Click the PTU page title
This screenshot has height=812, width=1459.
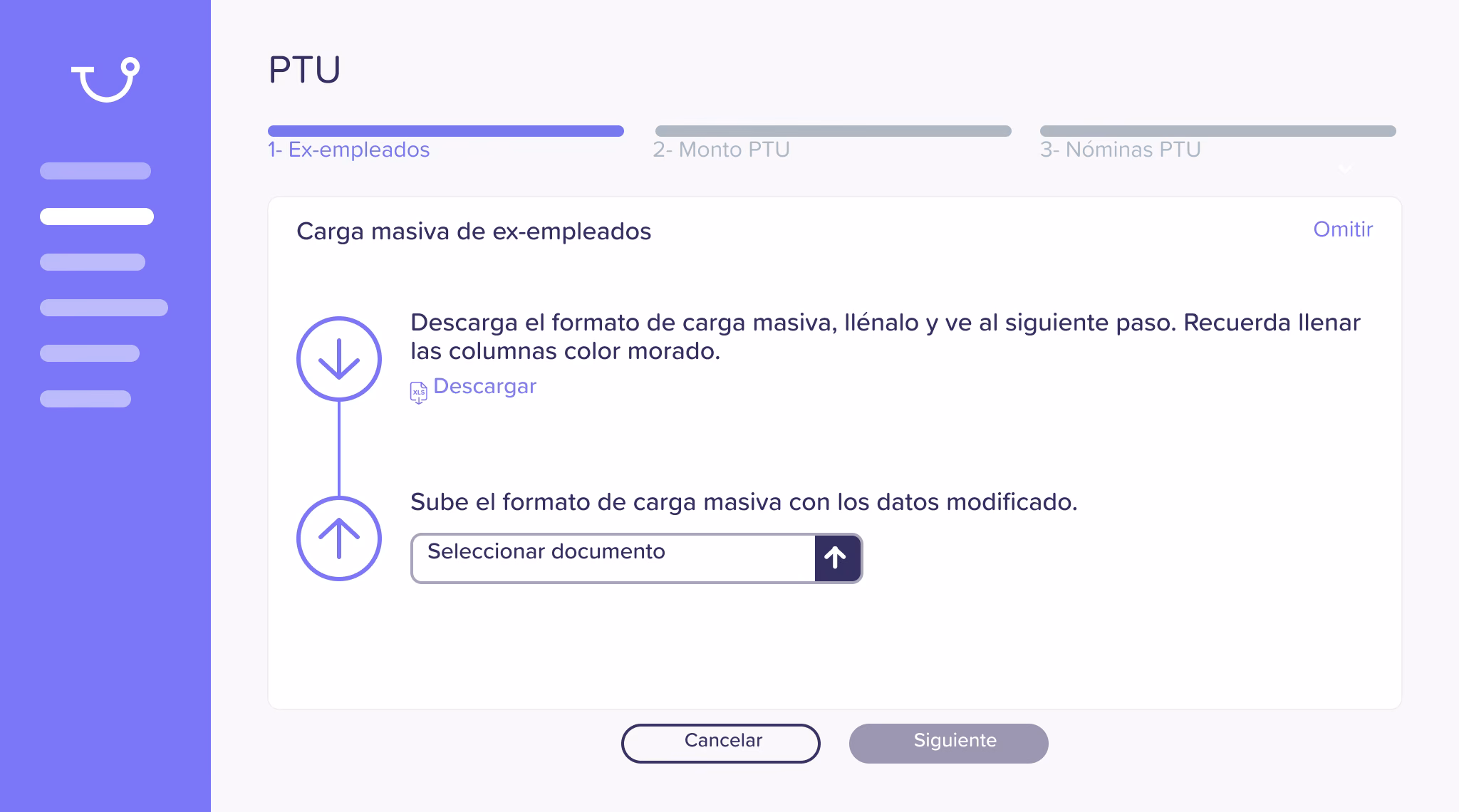305,70
